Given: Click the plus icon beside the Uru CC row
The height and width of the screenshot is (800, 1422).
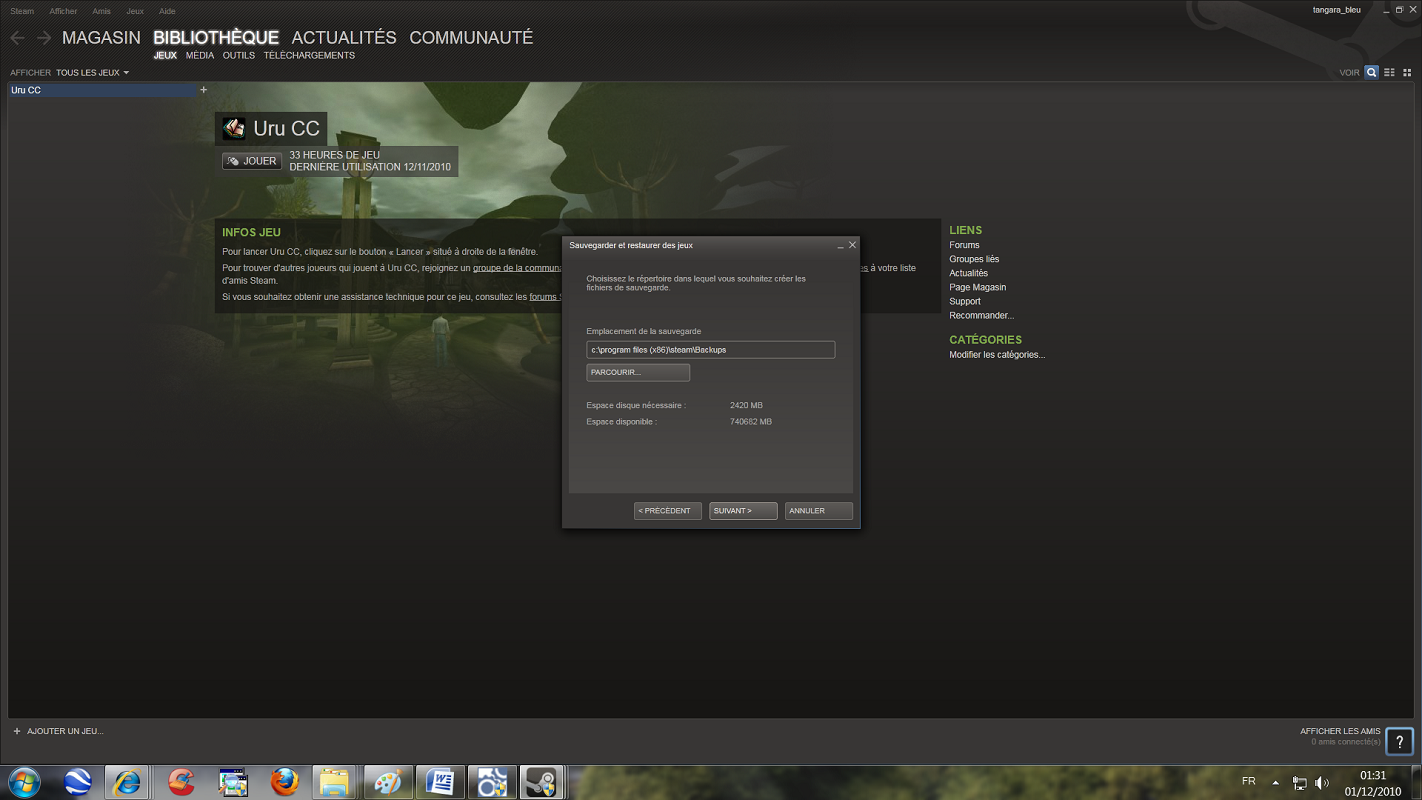Looking at the screenshot, I should [204, 90].
